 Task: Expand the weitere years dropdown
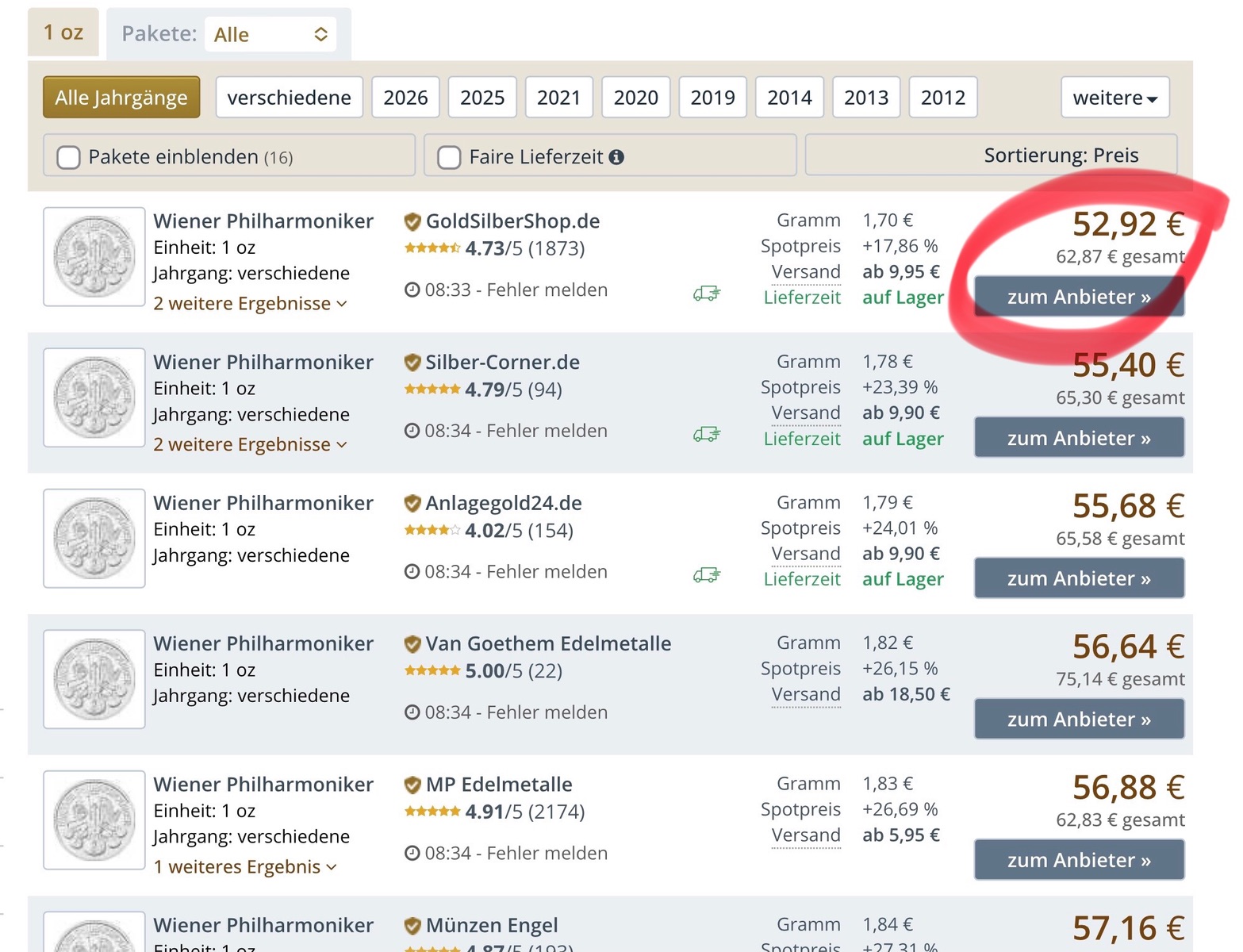pos(1114,98)
